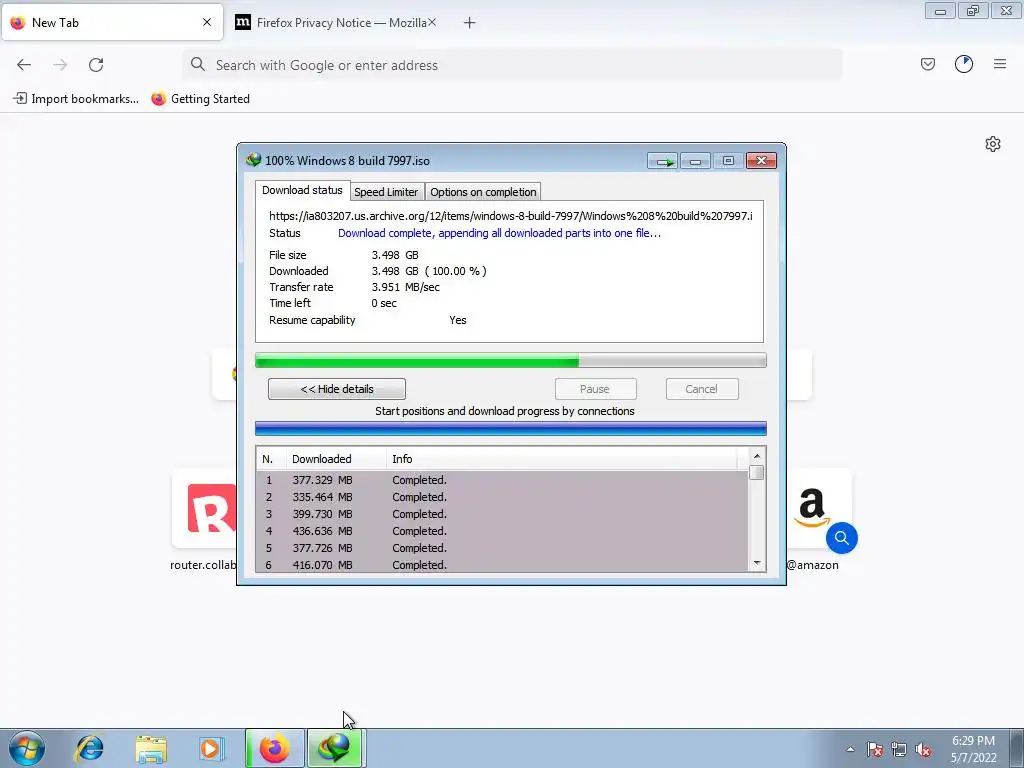1024x768 pixels.
Task: Select connection row 377.726 MB
Action: click(x=502, y=548)
